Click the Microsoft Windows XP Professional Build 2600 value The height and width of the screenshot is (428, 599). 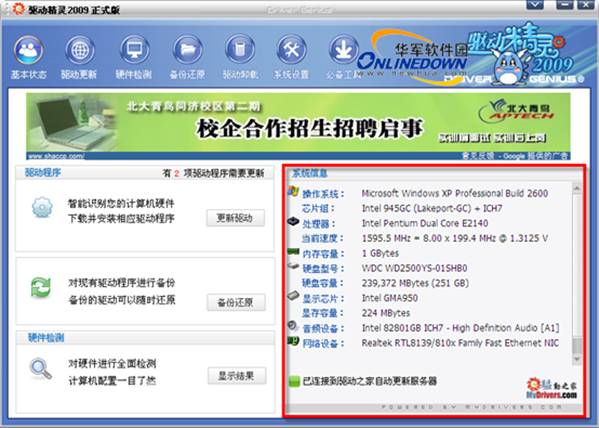click(x=455, y=193)
